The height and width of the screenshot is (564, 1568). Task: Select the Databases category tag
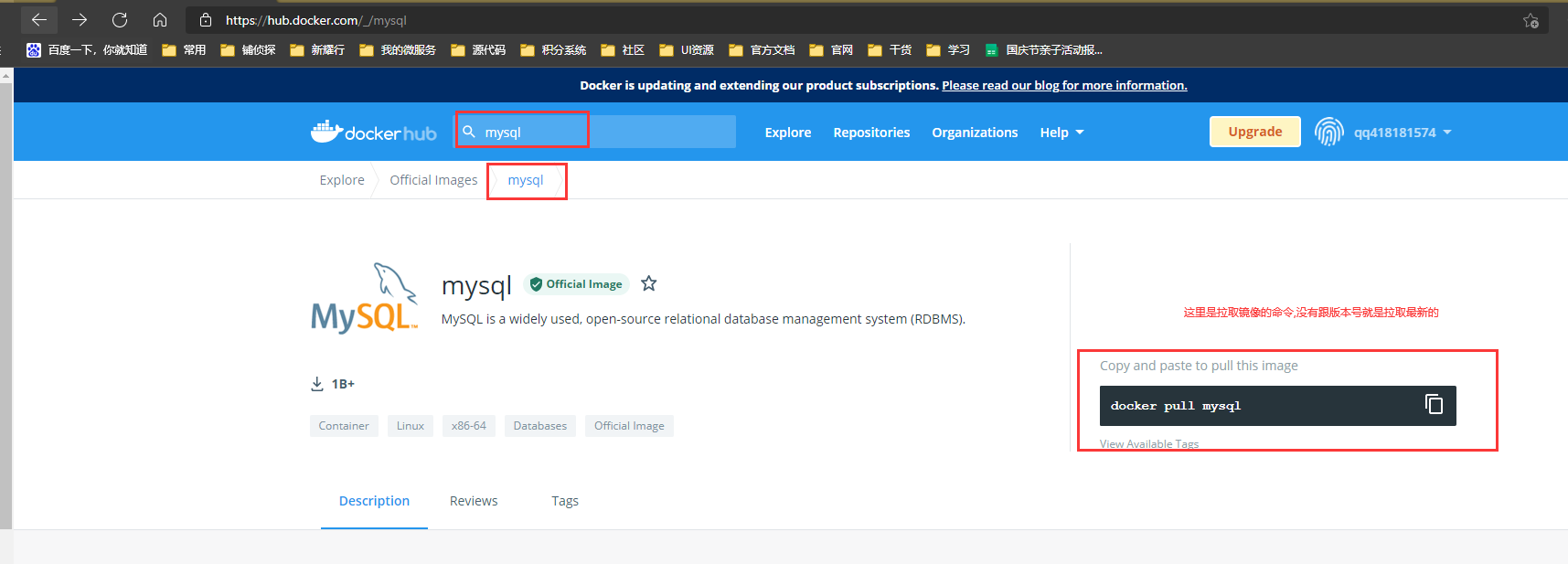pyautogui.click(x=539, y=426)
